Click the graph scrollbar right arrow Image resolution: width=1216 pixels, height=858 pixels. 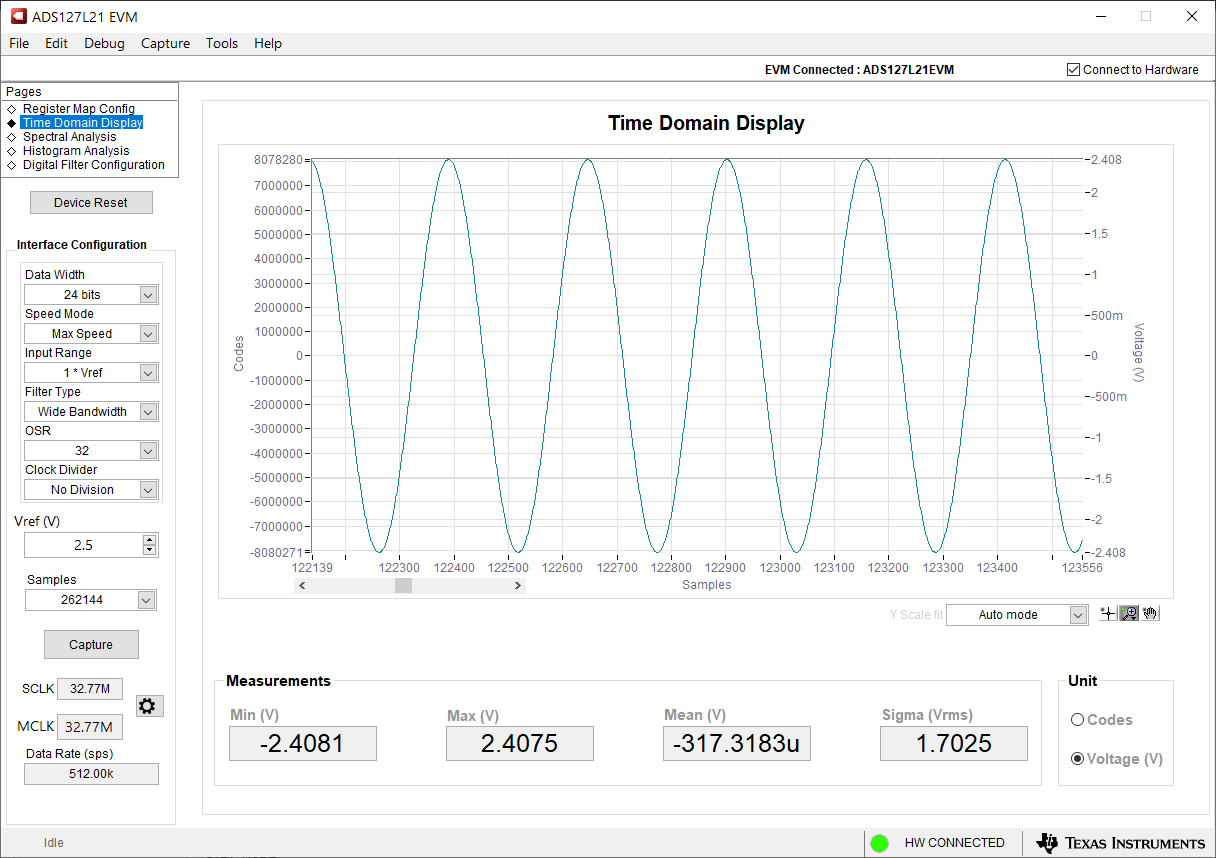point(518,586)
